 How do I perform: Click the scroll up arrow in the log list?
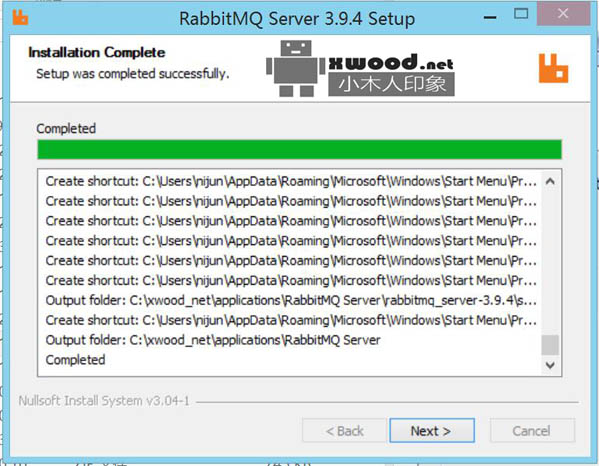coord(550,181)
